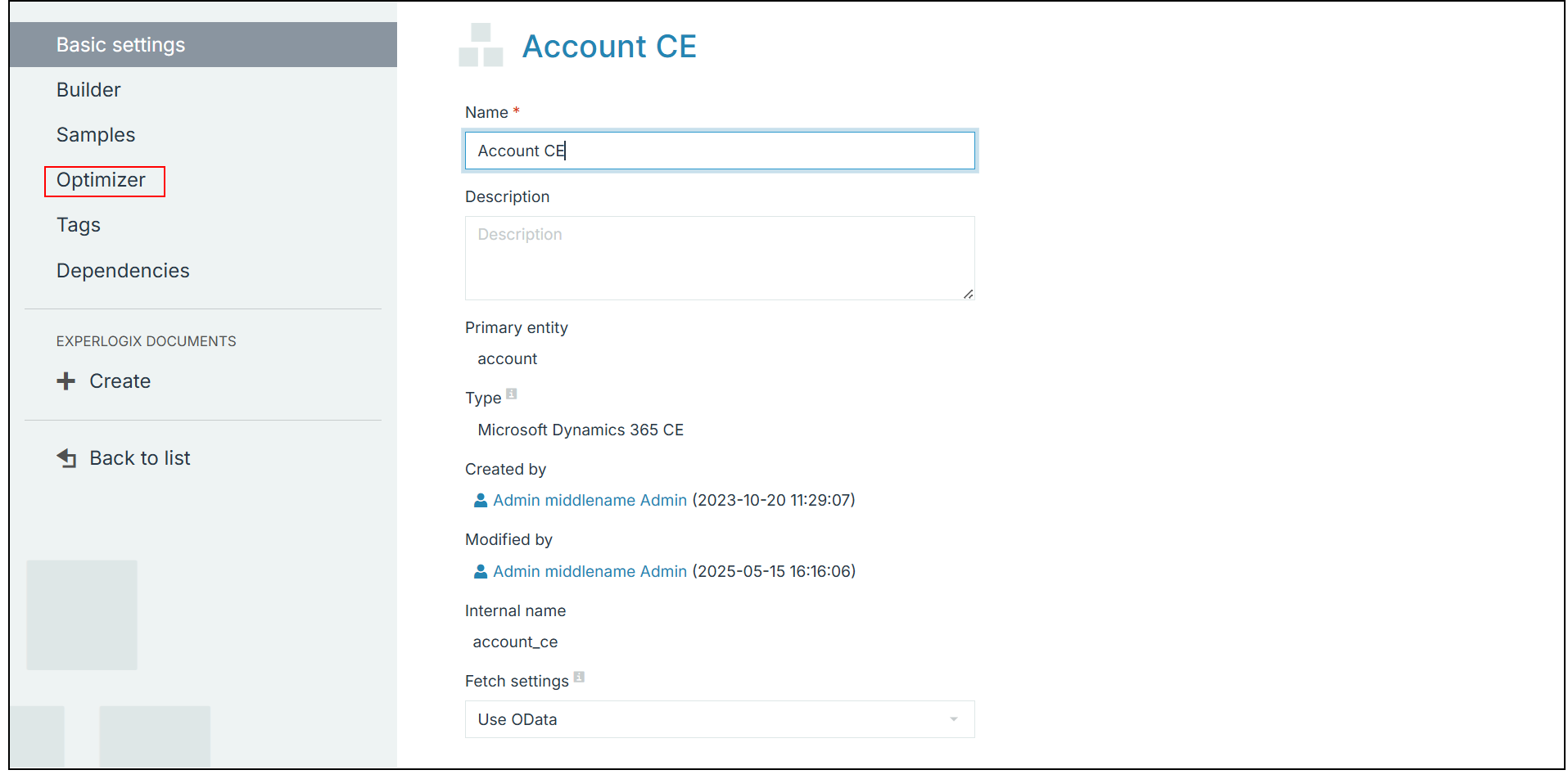Click the user icon under Modified by

(x=481, y=571)
